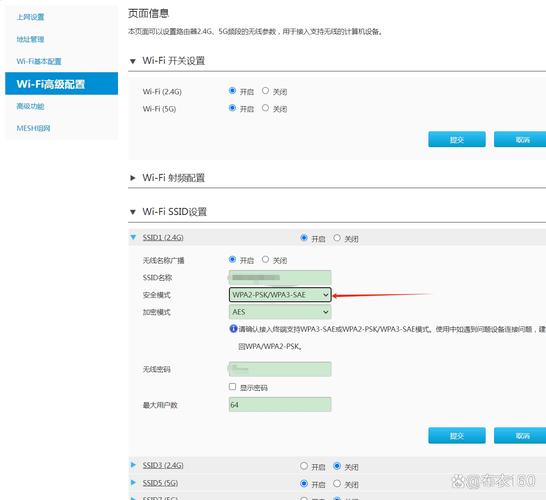Open the 上网设置 sidebar menu

click(x=30, y=17)
